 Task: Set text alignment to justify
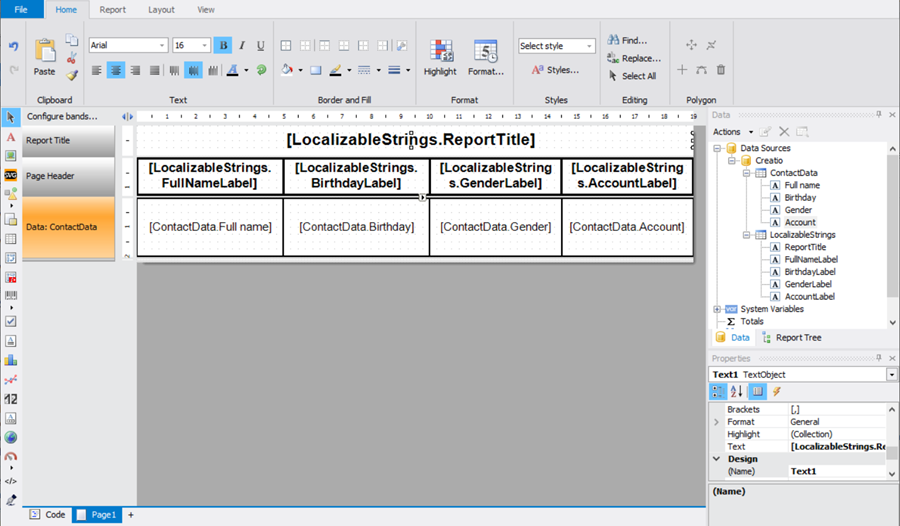click(x=154, y=71)
